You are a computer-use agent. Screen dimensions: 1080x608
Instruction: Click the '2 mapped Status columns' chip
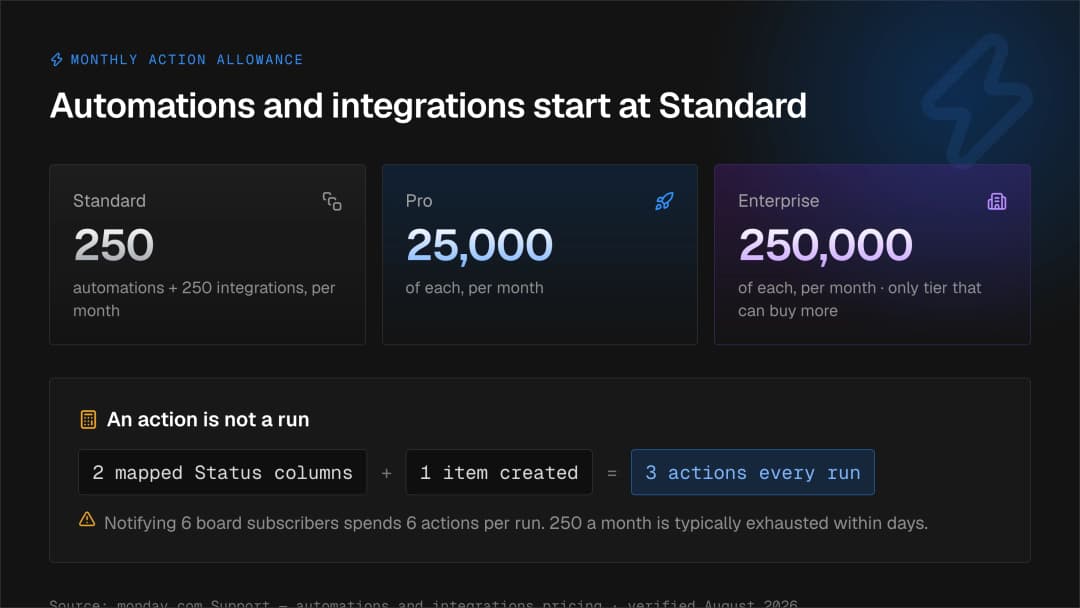pos(222,472)
